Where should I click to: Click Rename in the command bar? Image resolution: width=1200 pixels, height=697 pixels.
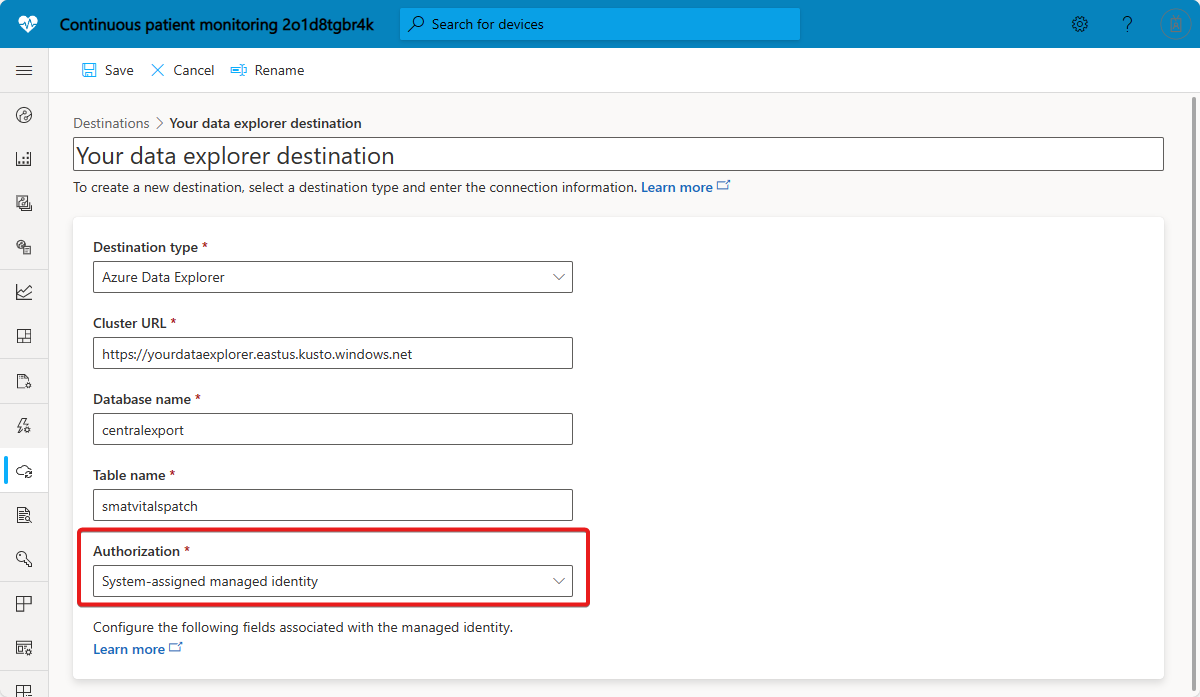pyautogui.click(x=268, y=70)
